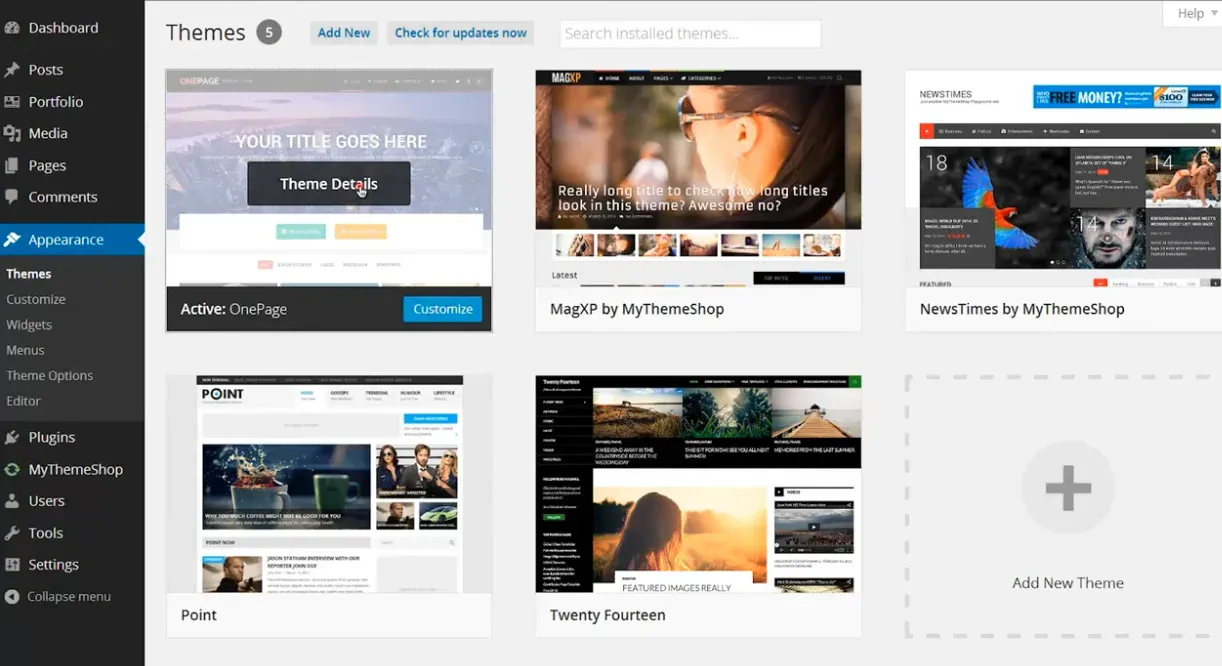Focus the Search installed themes field
The image size is (1222, 666).
pyautogui.click(x=690, y=34)
